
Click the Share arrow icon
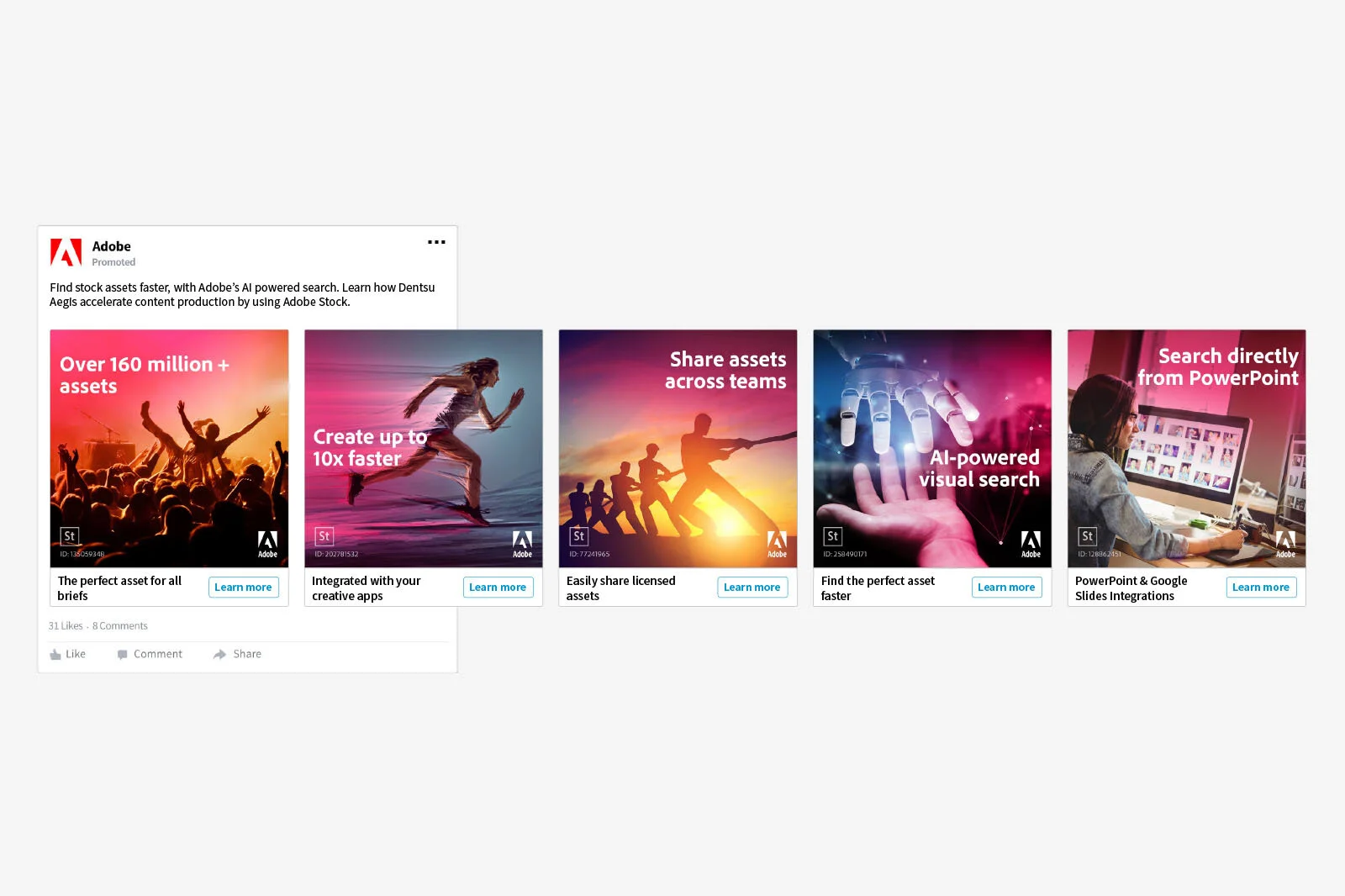219,655
